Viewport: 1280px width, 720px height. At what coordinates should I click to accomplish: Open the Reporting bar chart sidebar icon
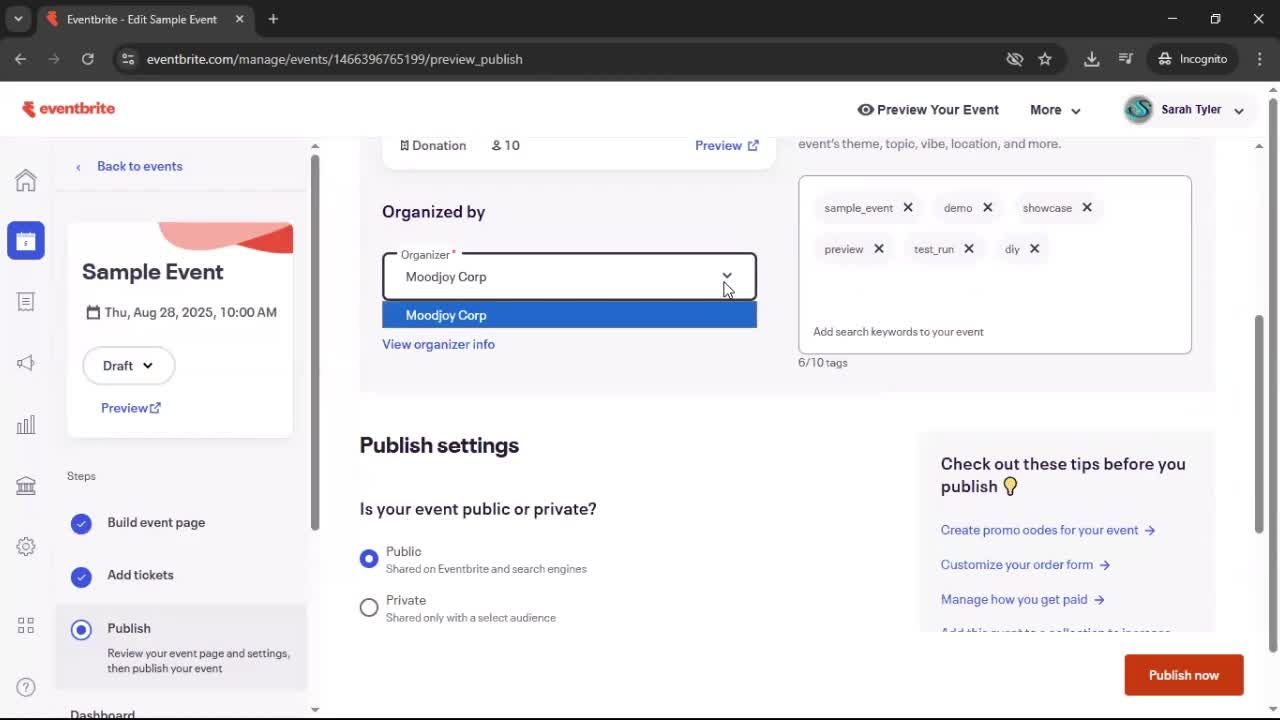click(x=26, y=424)
